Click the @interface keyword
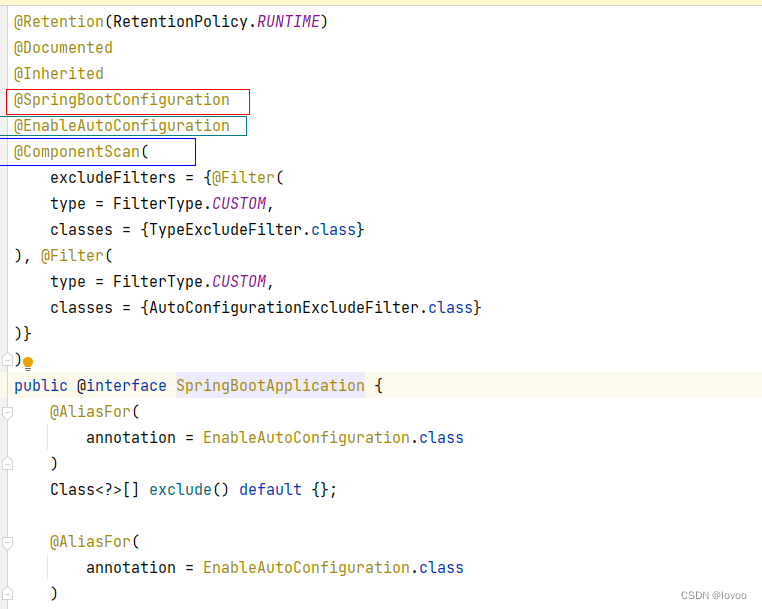 121,386
